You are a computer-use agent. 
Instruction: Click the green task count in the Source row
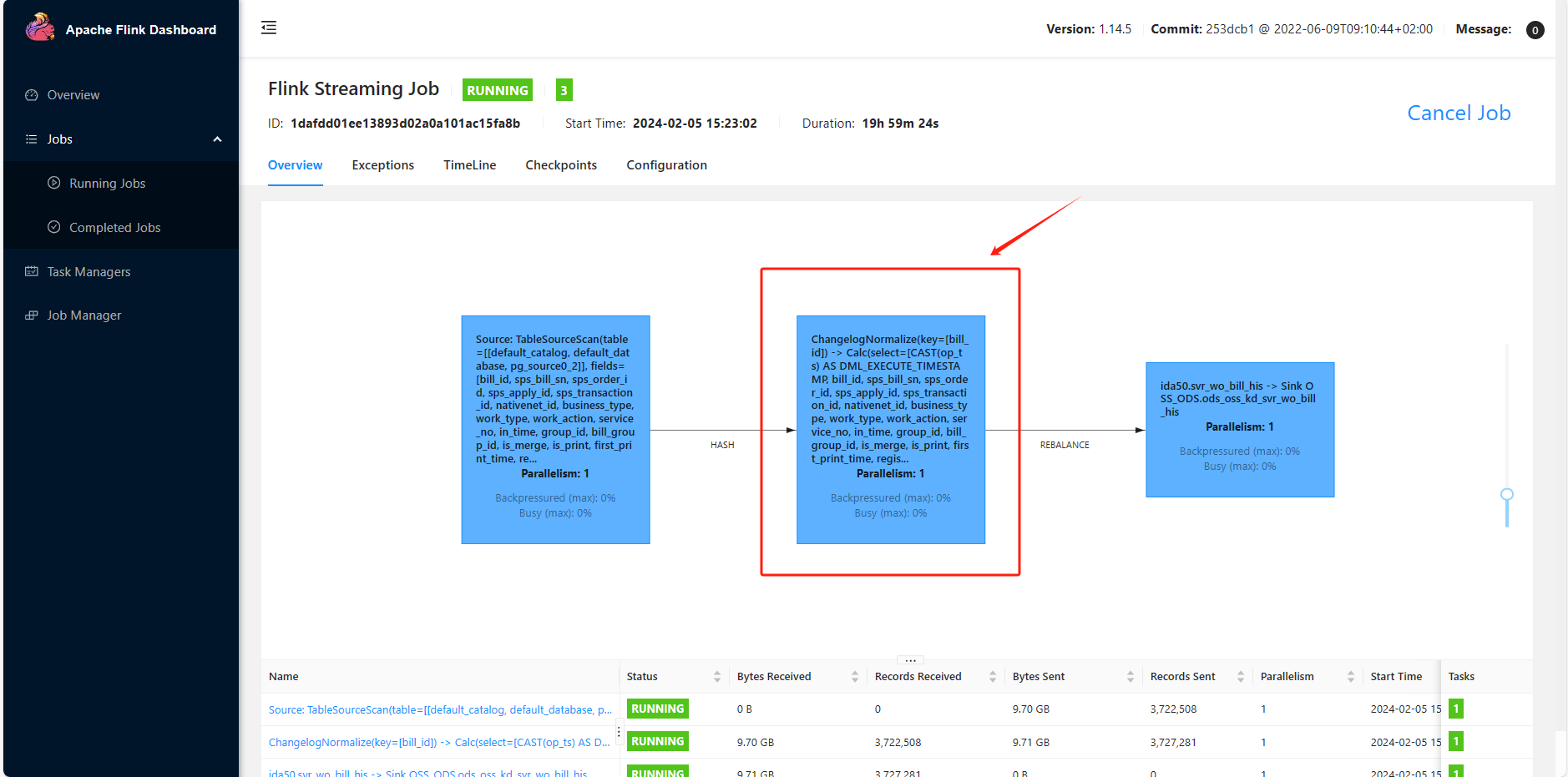pyautogui.click(x=1456, y=709)
